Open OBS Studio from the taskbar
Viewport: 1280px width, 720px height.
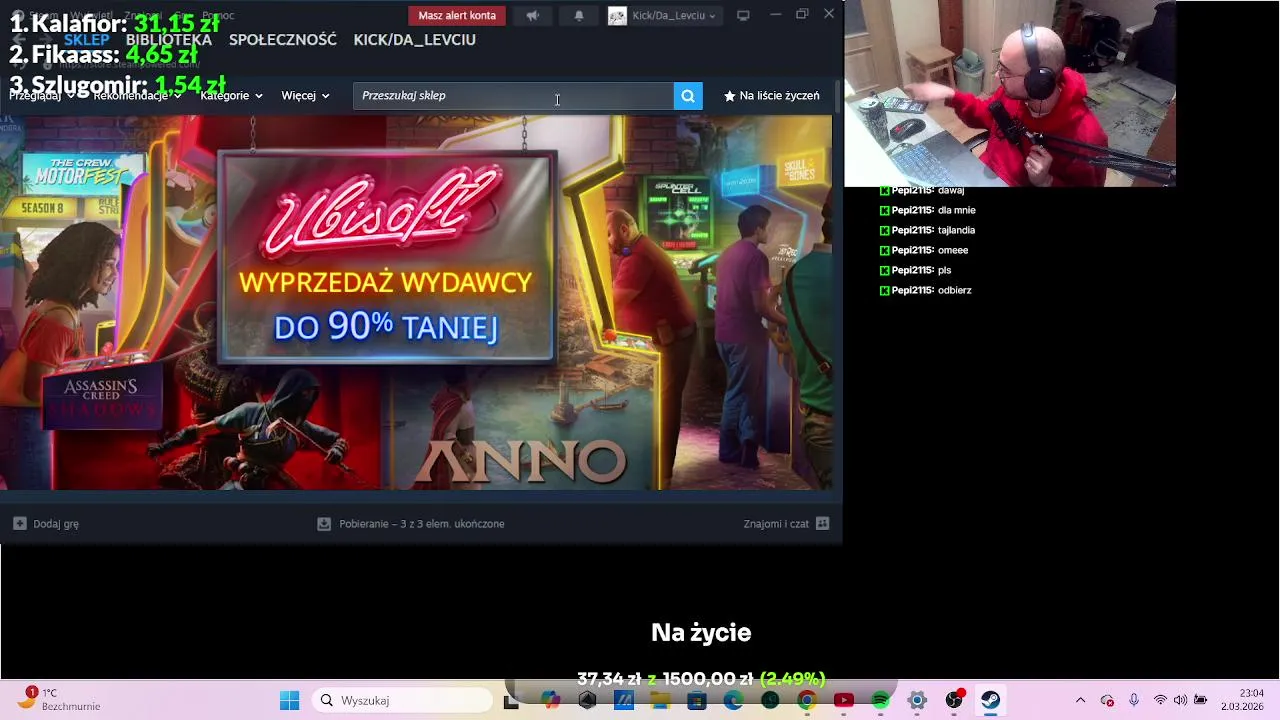tap(954, 700)
